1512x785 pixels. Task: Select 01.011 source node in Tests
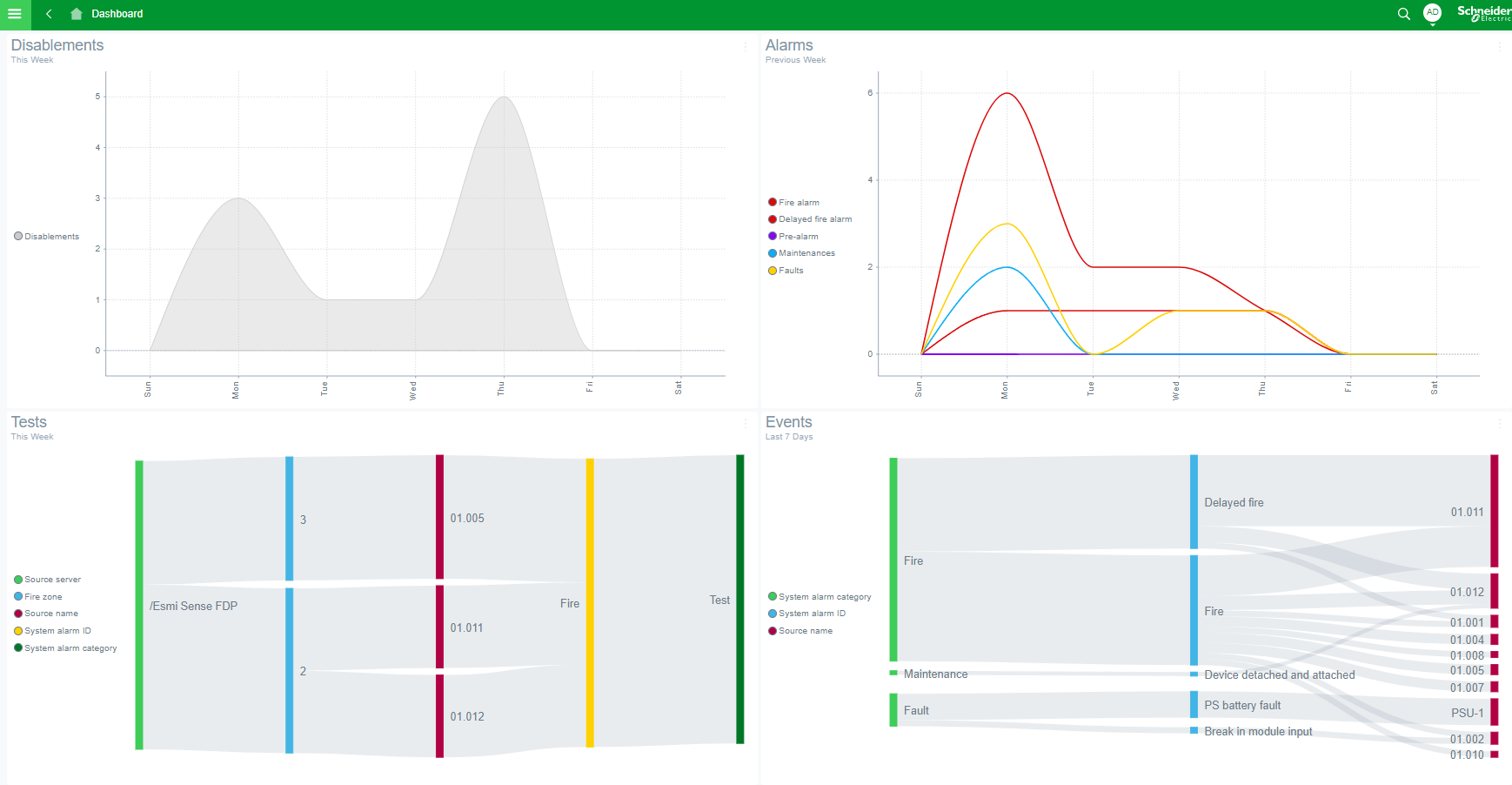click(440, 627)
